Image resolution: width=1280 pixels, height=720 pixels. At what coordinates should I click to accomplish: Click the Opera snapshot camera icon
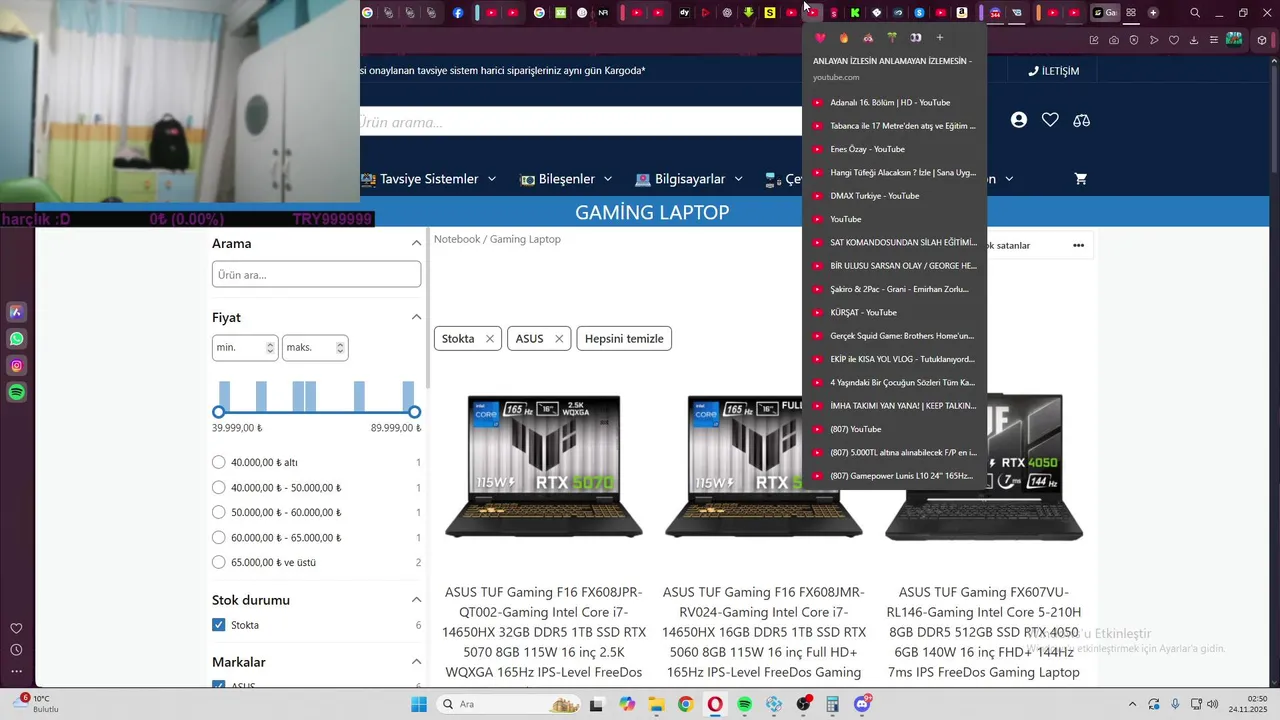pos(1114,40)
